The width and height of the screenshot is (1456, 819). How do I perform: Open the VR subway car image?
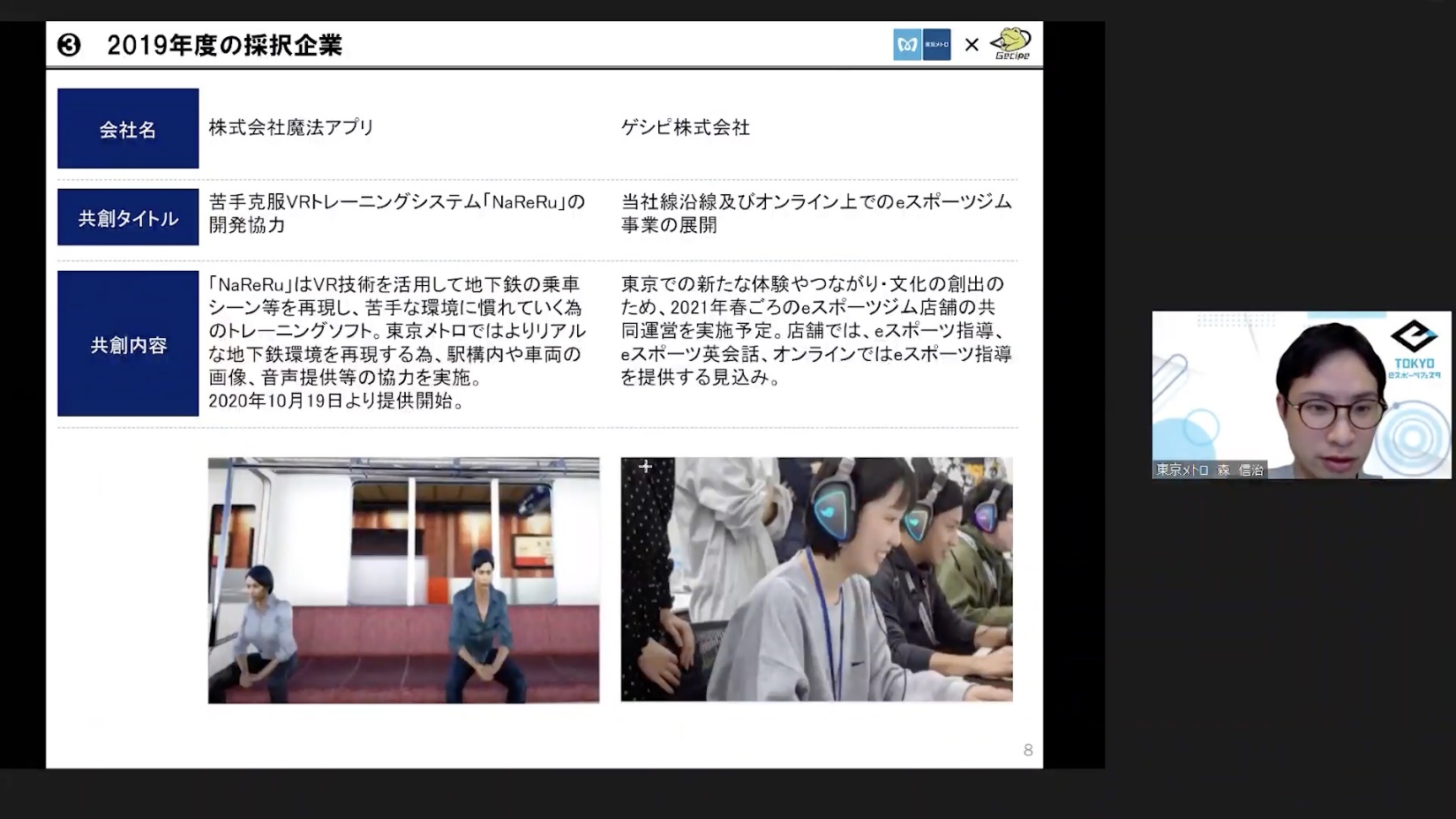click(403, 580)
